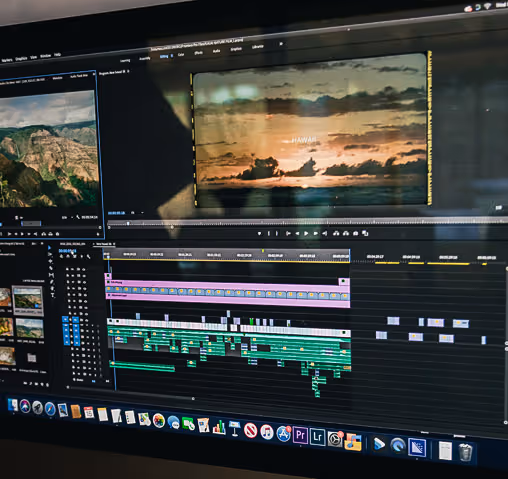
Task: Step forward one frame in Program monitor
Action: [315, 234]
